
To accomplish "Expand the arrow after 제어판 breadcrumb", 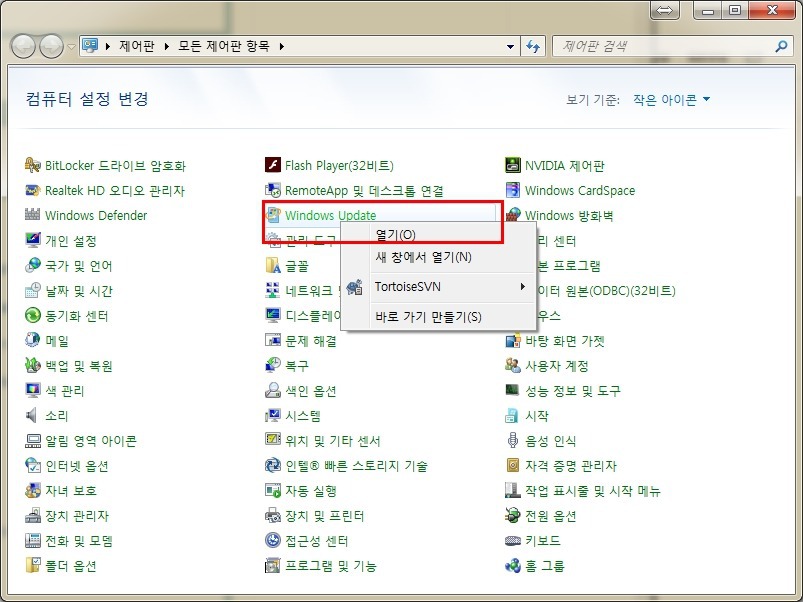I will coord(167,46).
